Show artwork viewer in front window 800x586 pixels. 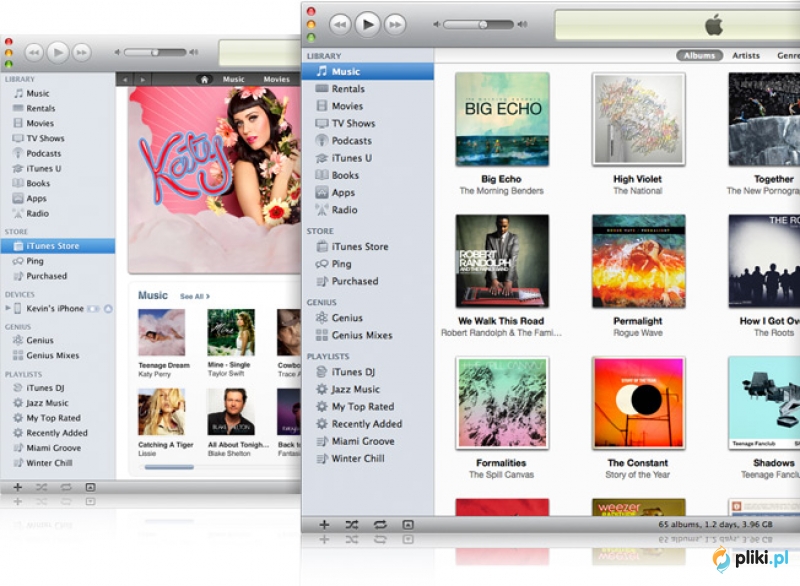(408, 525)
